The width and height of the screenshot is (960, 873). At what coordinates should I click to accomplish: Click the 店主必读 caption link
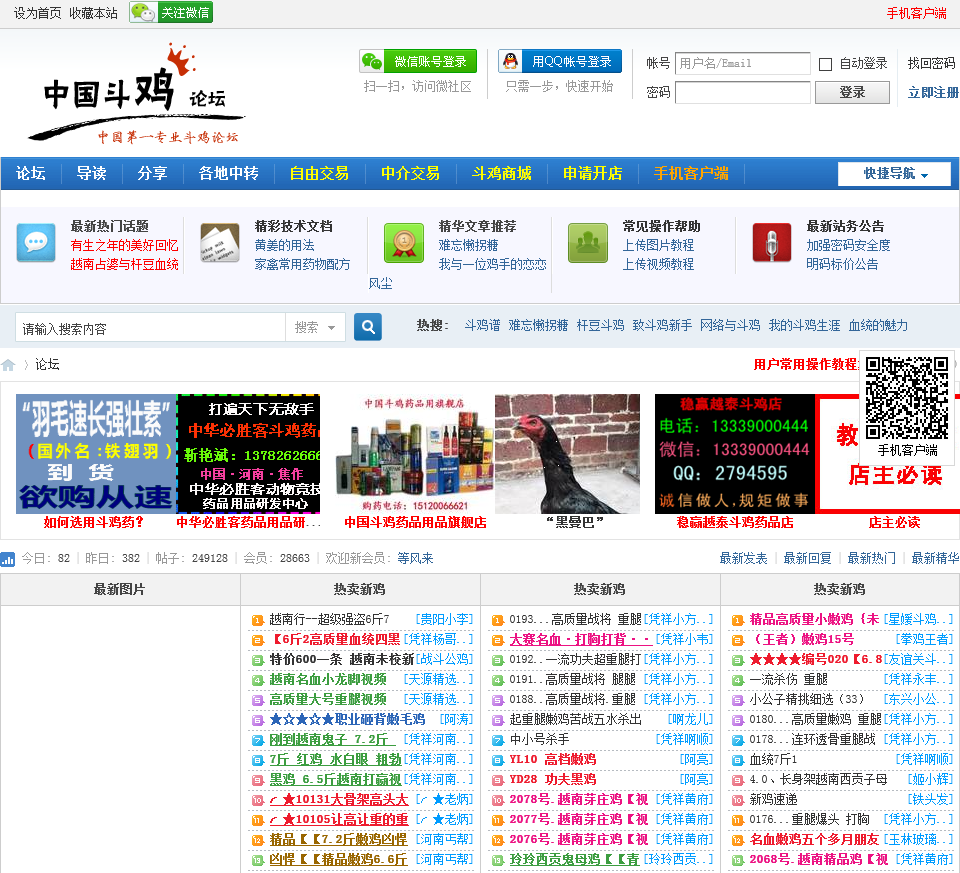[x=894, y=522]
